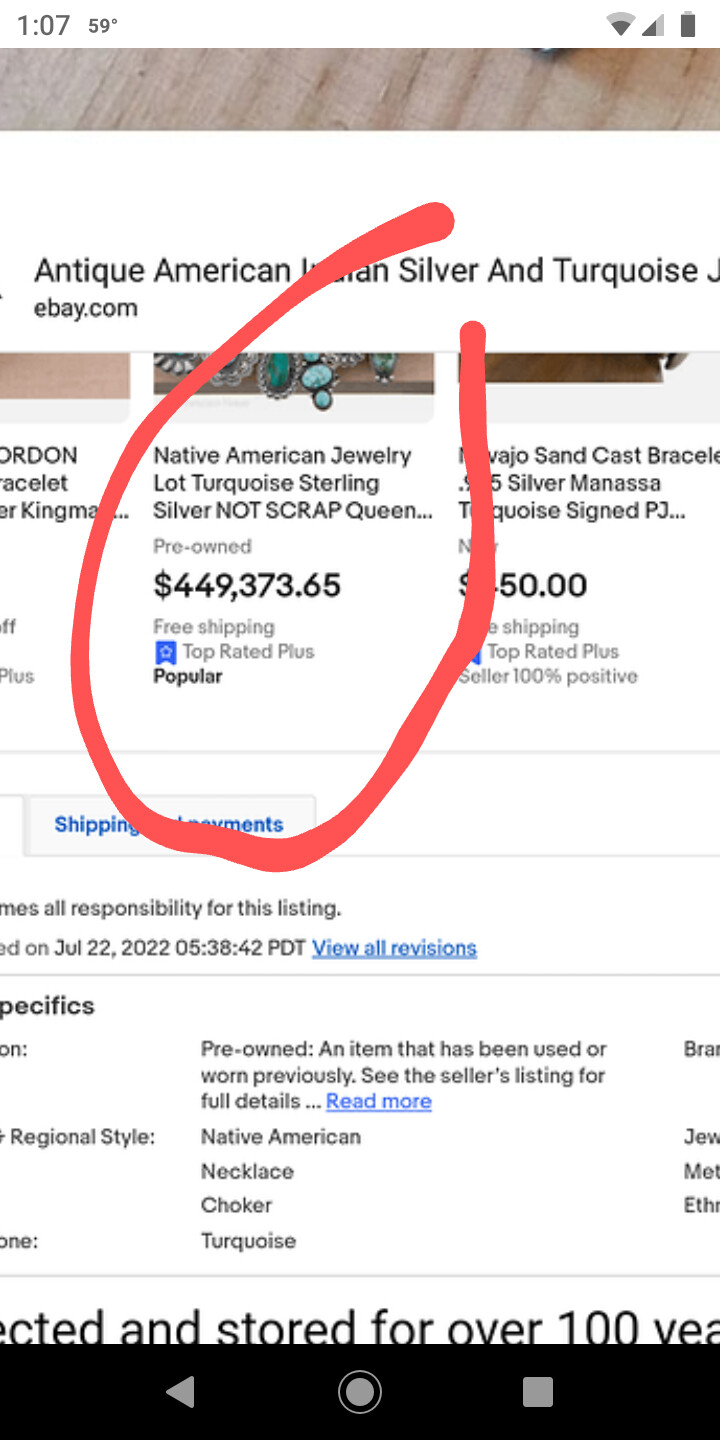Tap the battery status icon
Screen dimensions: 720x1440
pyautogui.click(x=688, y=25)
